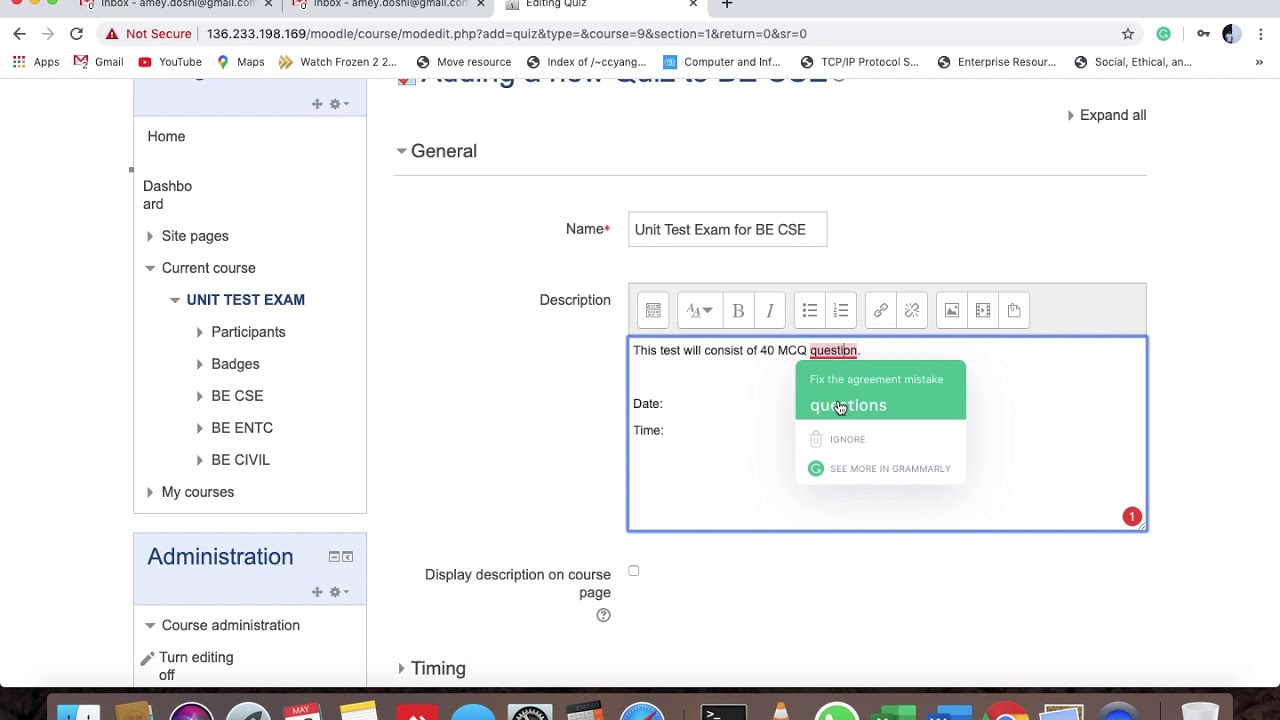The image size is (1280, 720).
Task: Open Gmail bookmark
Action: coord(98,62)
